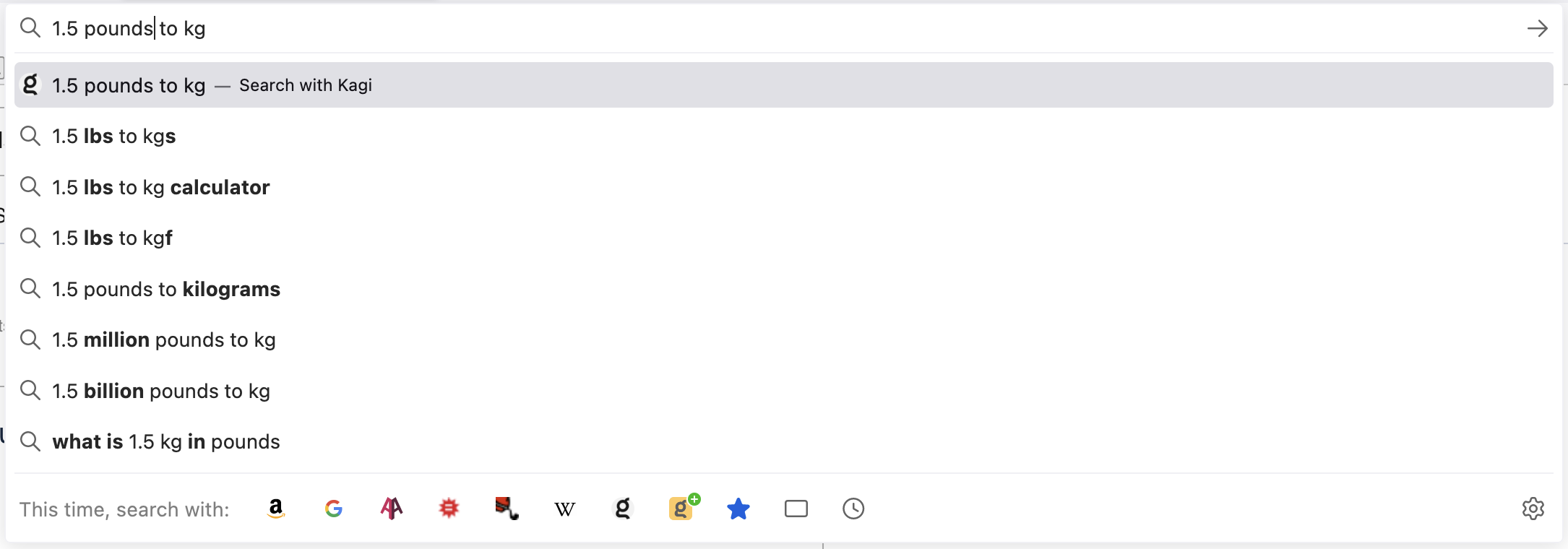Choose the "1.5 million pounds to kg" suggestion

coord(164,340)
